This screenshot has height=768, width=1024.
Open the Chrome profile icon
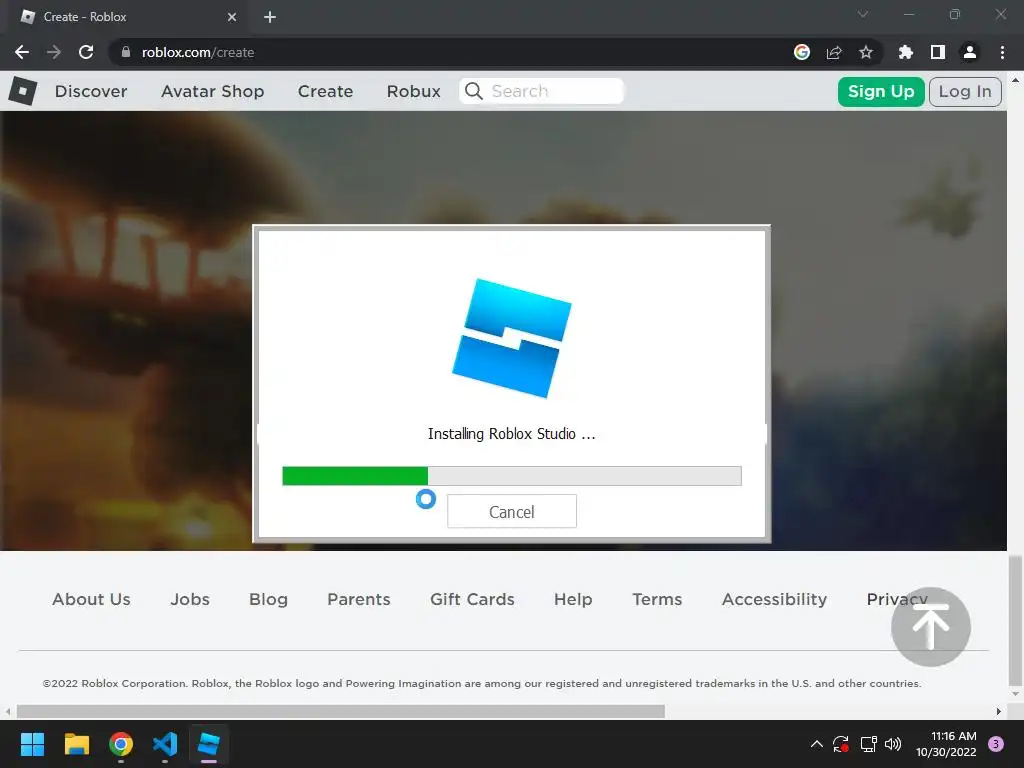tap(970, 52)
